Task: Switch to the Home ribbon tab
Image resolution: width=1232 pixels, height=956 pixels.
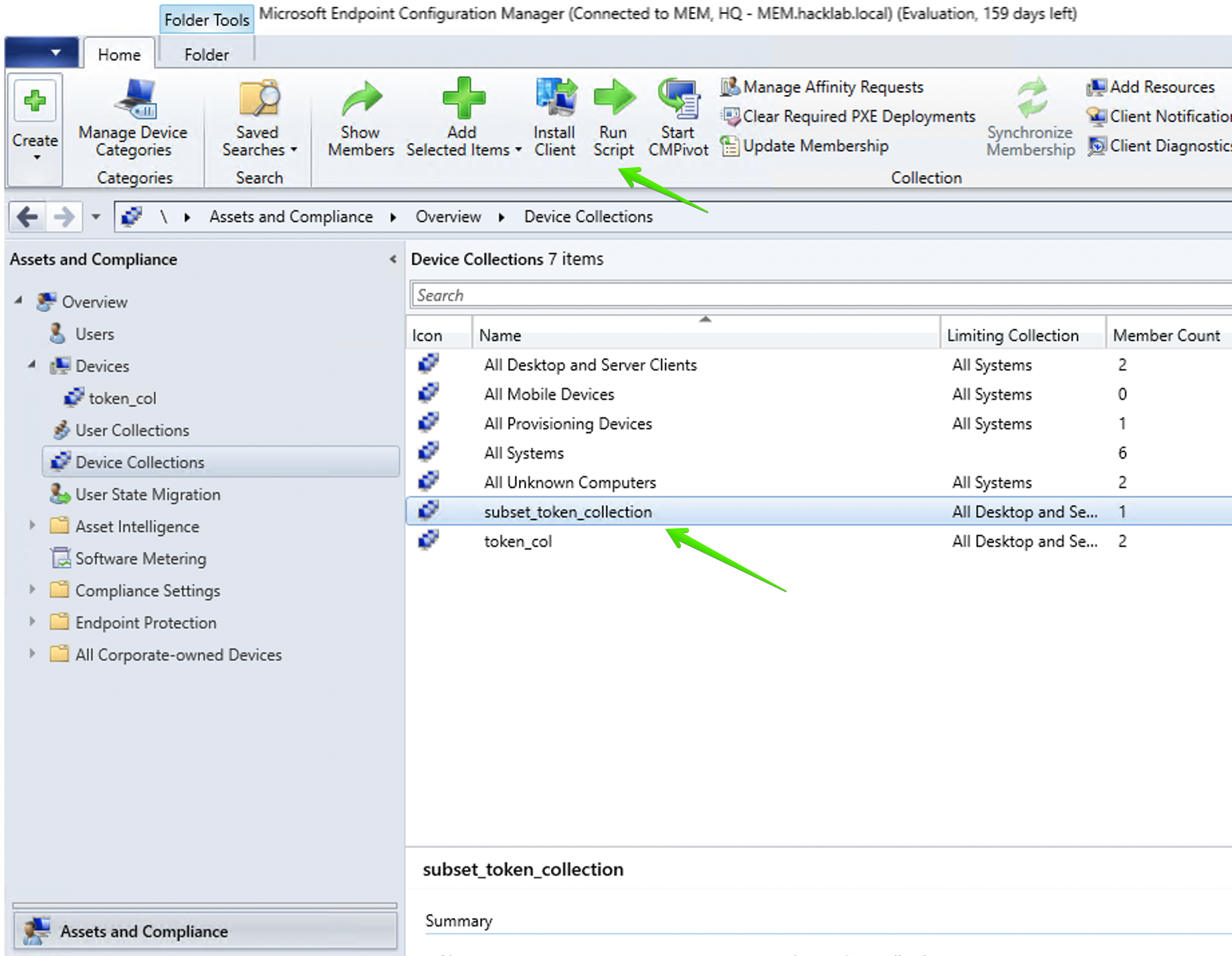Action: point(119,54)
